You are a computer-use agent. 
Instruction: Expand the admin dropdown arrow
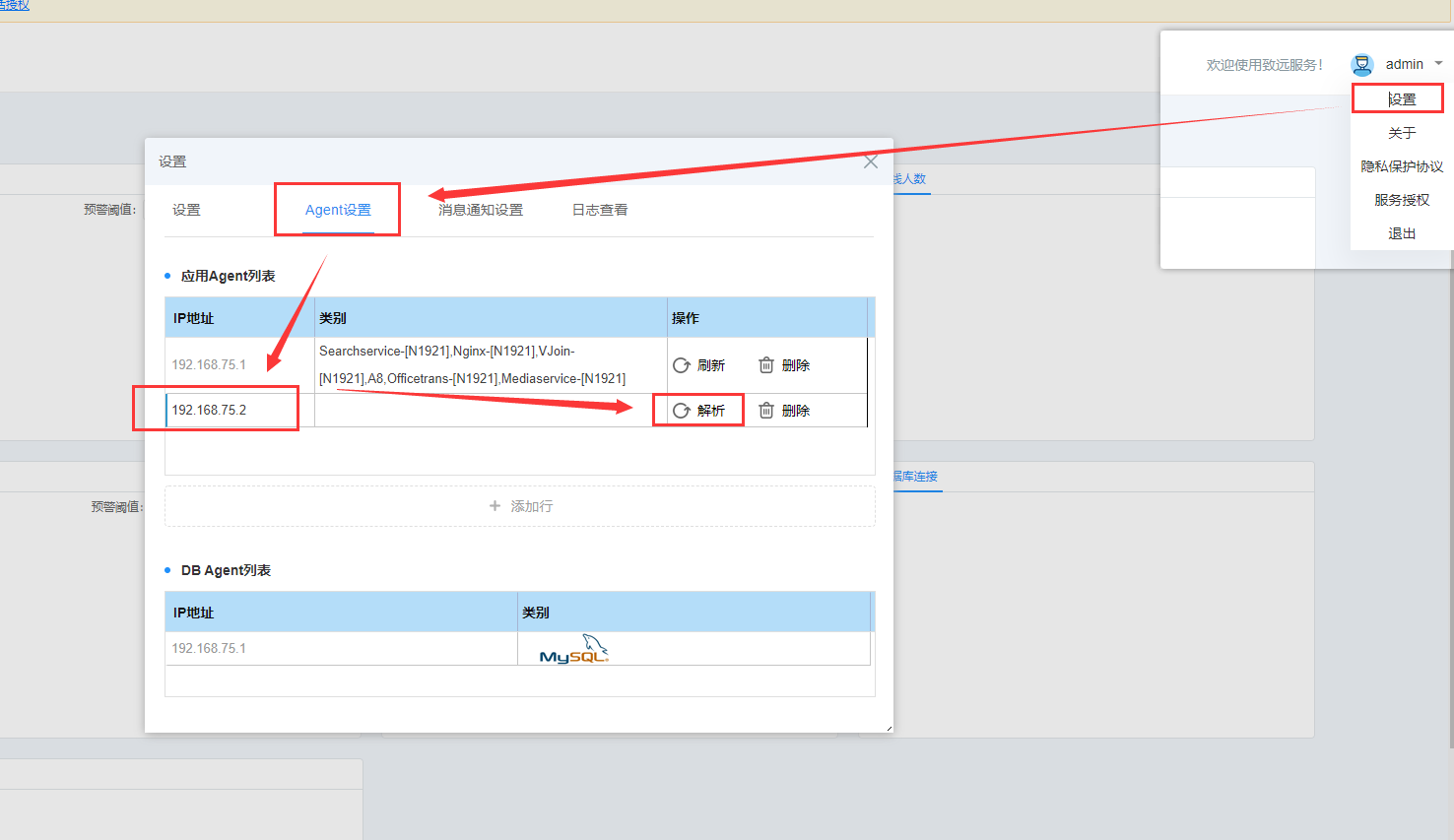tap(1438, 64)
